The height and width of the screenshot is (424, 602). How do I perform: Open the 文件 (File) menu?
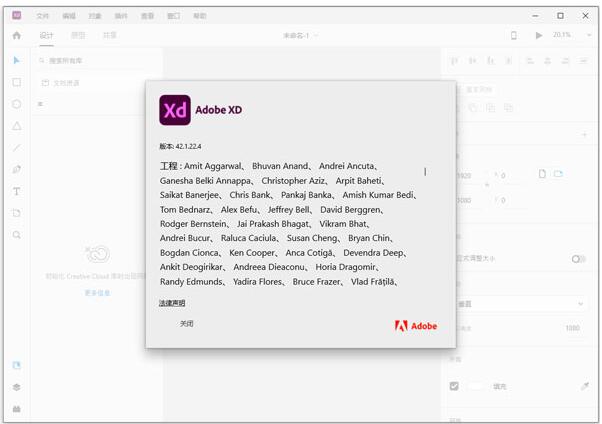point(43,16)
